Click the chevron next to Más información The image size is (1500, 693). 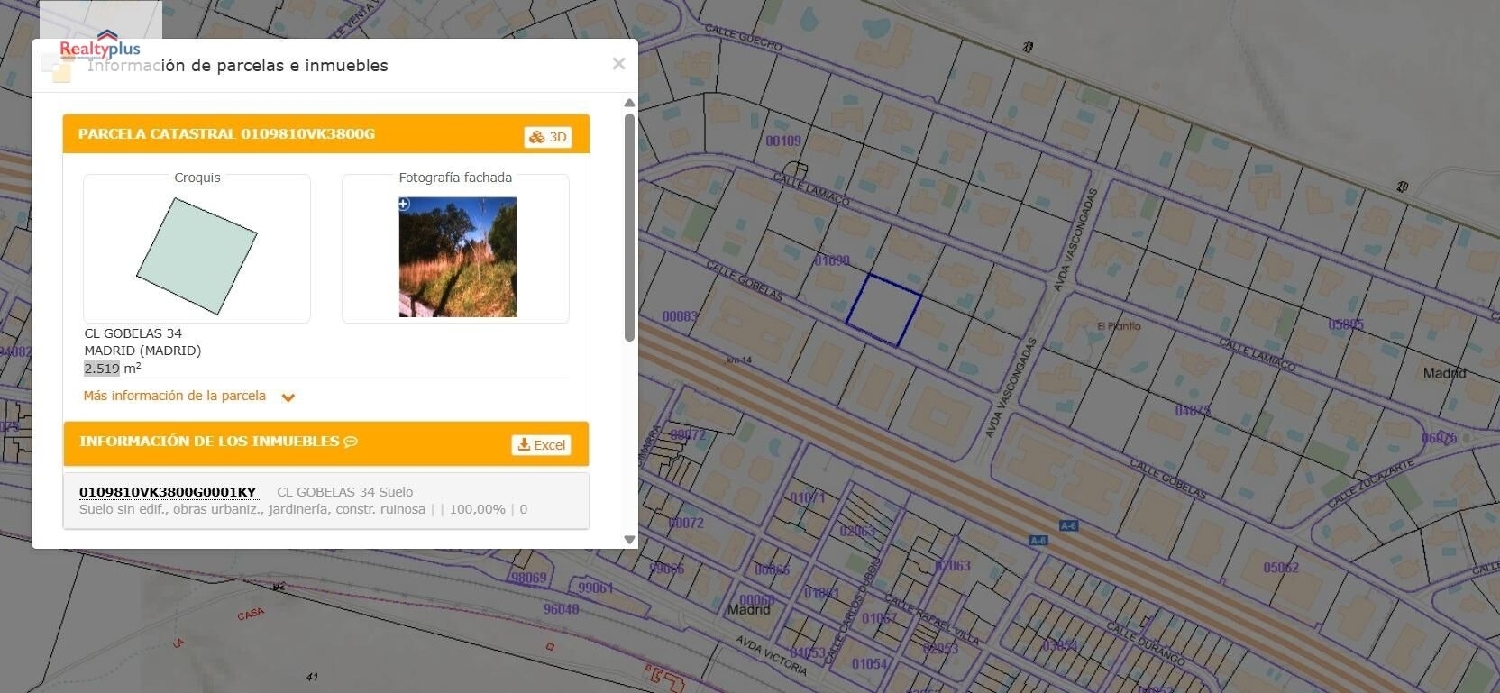coord(288,397)
